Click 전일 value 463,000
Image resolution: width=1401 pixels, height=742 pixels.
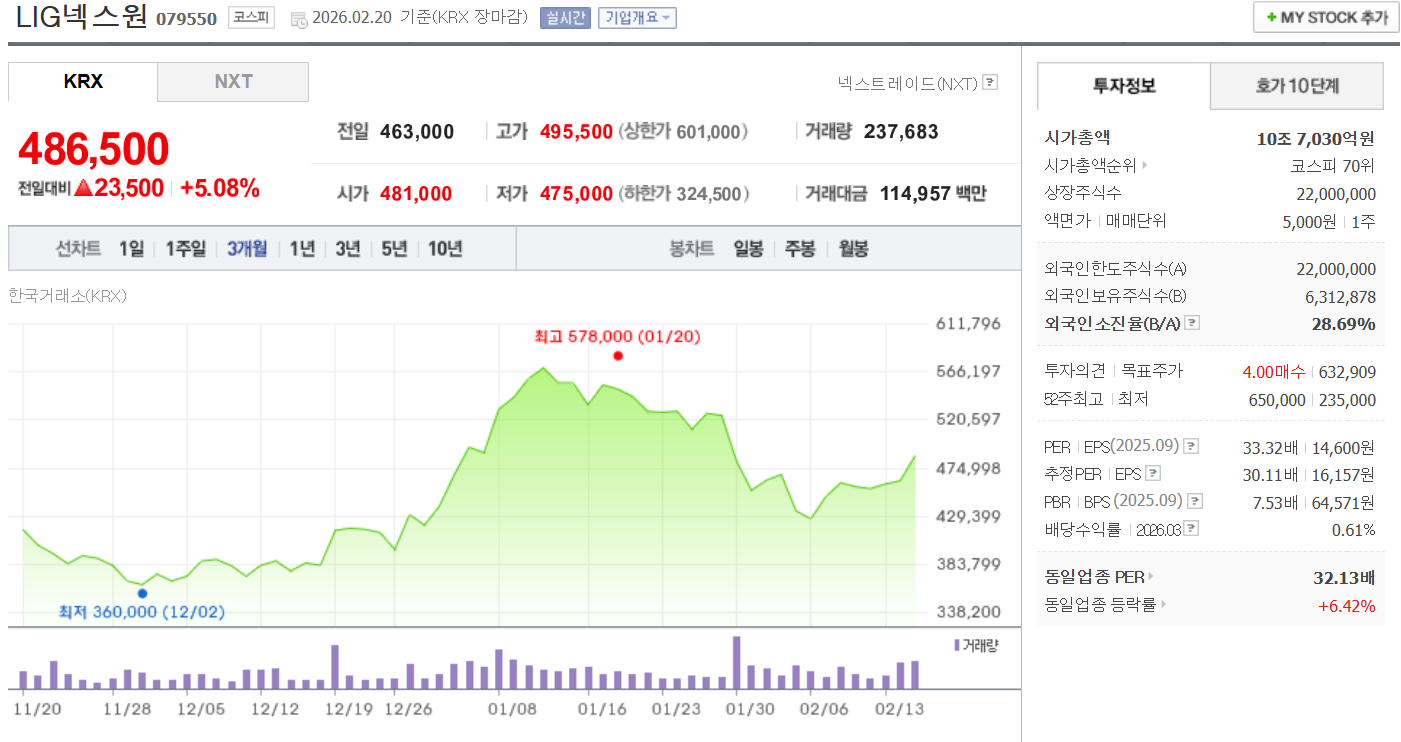pyautogui.click(x=417, y=132)
